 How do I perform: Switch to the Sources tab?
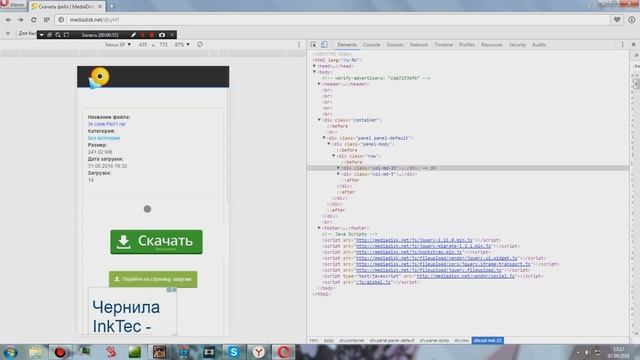click(395, 45)
